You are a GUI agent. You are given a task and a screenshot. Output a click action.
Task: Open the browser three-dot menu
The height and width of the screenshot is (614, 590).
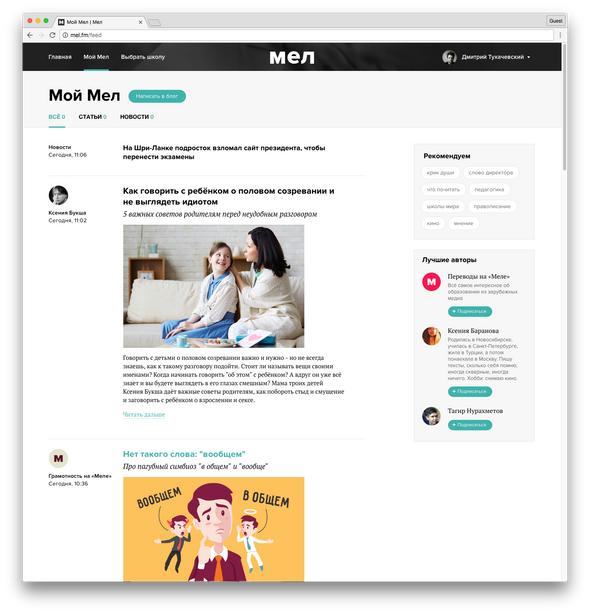pyautogui.click(x=560, y=35)
